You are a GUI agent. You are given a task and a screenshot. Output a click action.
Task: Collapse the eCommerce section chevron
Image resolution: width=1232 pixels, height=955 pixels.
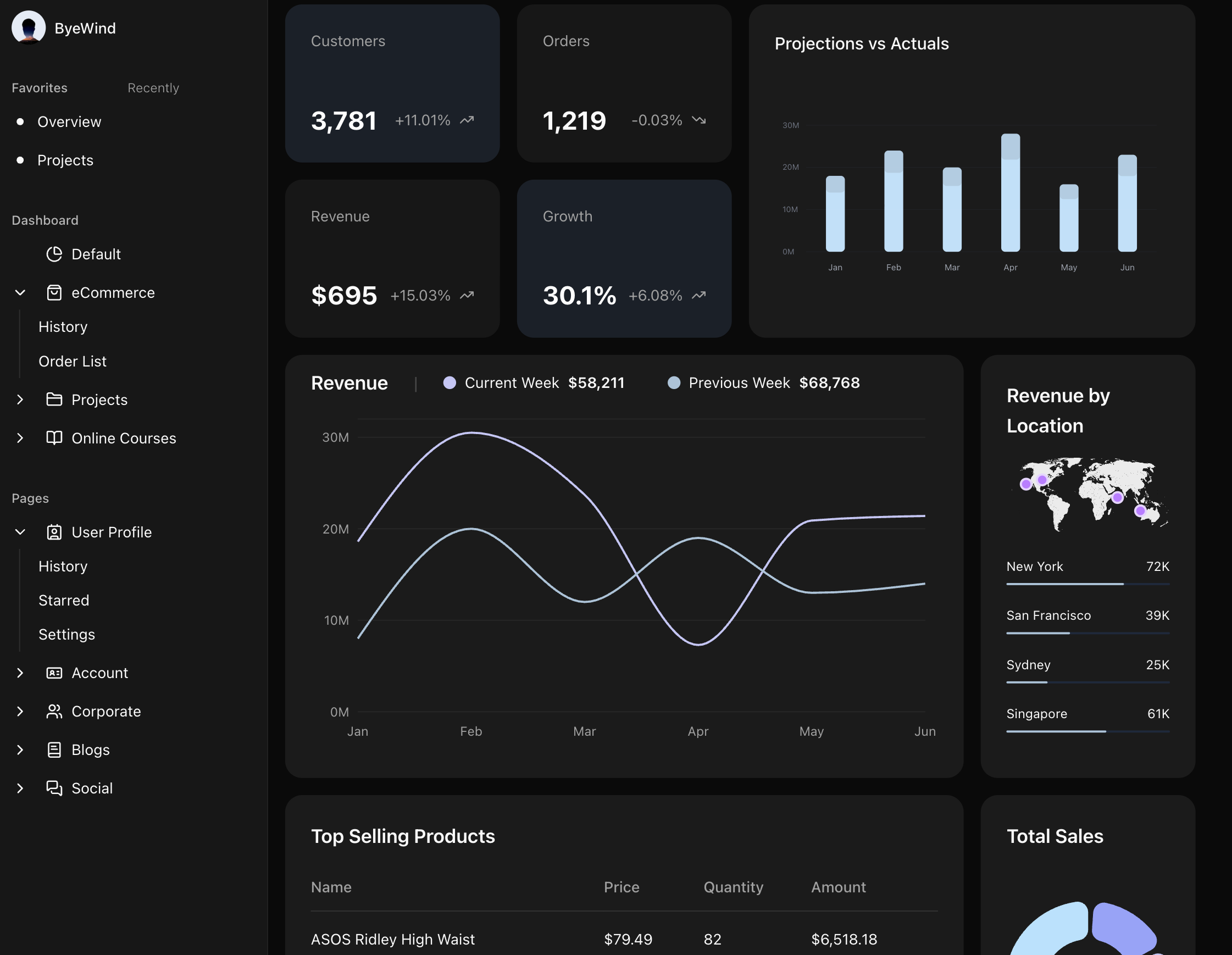[20, 293]
